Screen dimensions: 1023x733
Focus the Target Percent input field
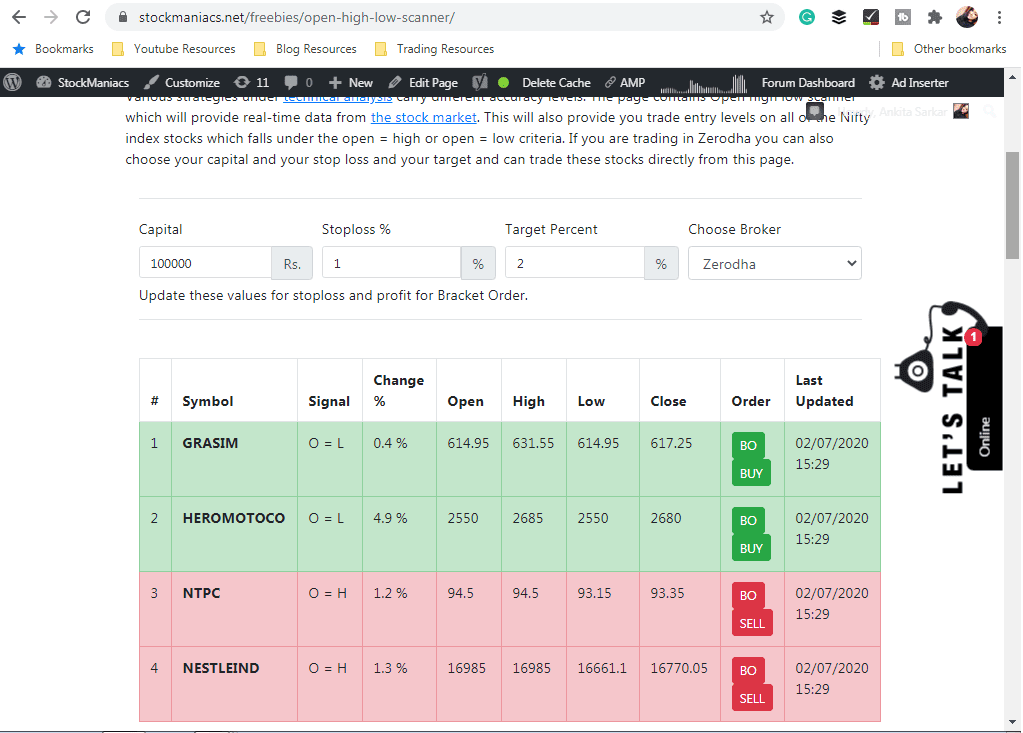[x=575, y=263]
